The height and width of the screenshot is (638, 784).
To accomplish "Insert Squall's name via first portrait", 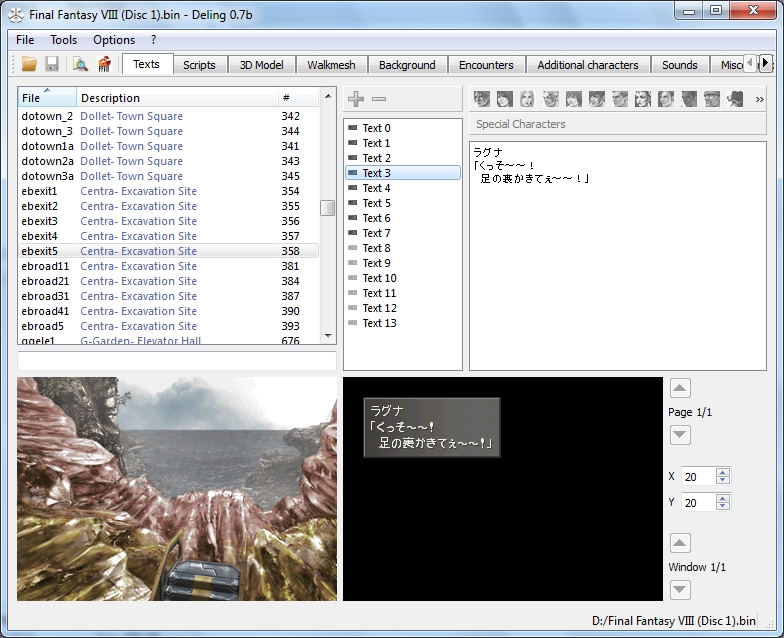I will pos(482,99).
